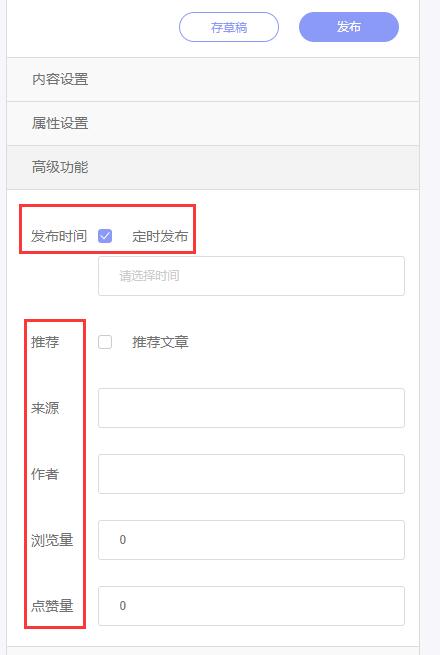The height and width of the screenshot is (655, 440).
Task: Click the 存草稿 save draft button
Action: coord(229,27)
